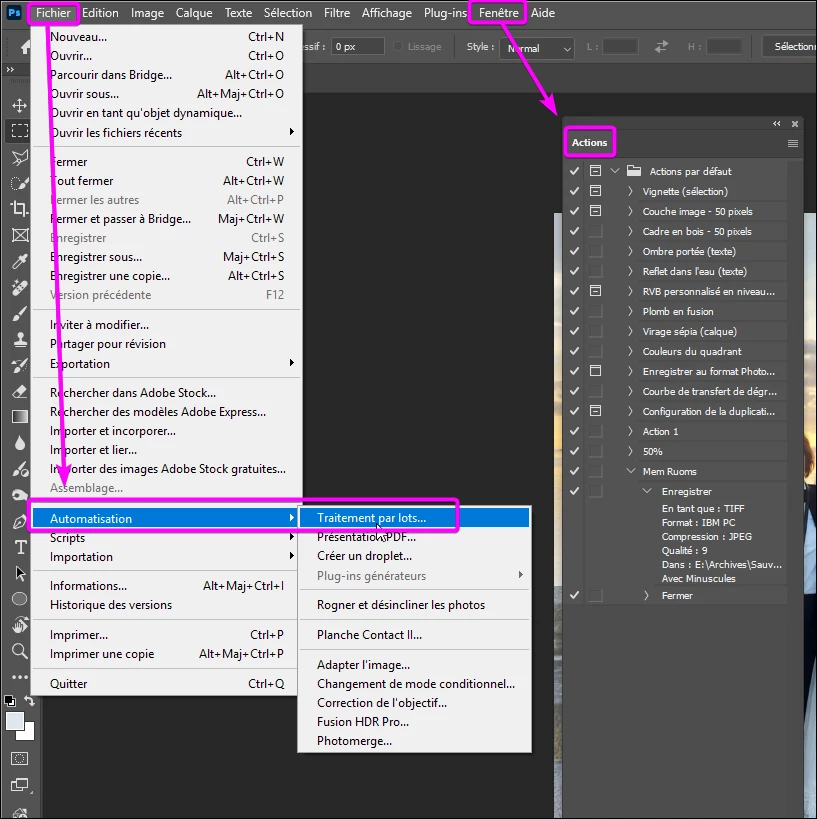Select the Pen tool

coord(19,521)
